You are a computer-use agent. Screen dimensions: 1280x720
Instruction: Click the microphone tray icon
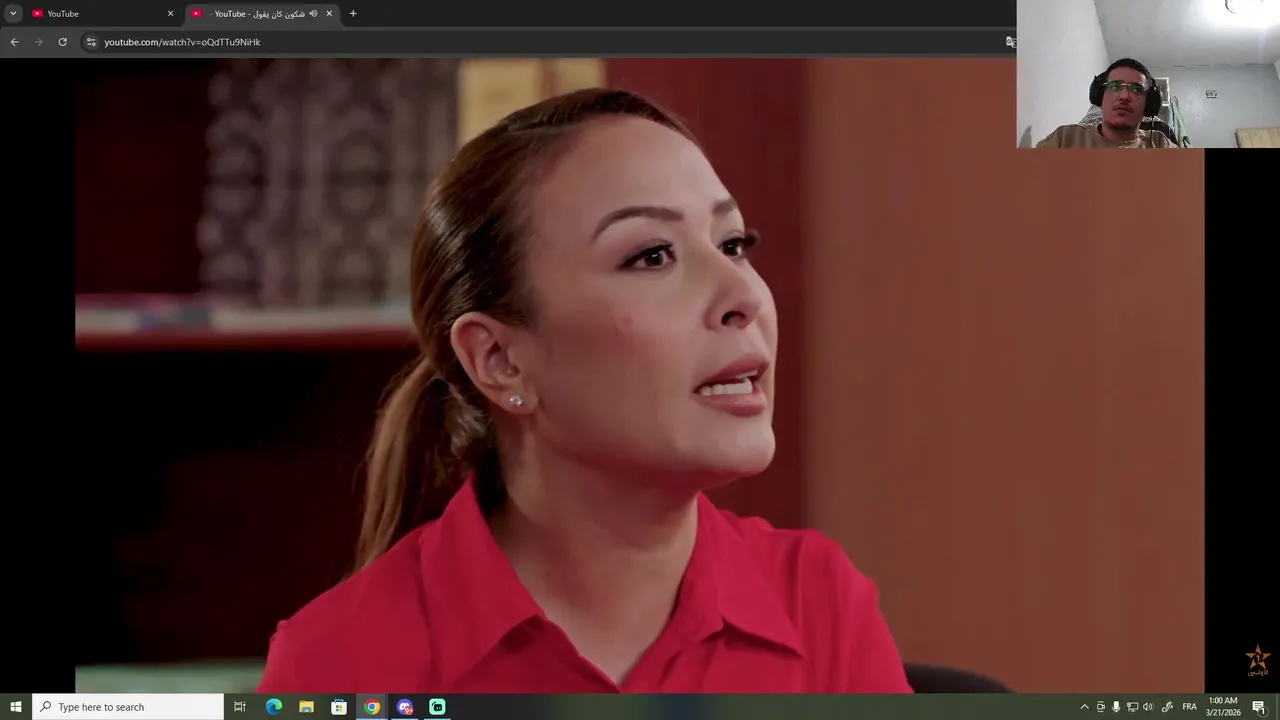pos(1116,707)
